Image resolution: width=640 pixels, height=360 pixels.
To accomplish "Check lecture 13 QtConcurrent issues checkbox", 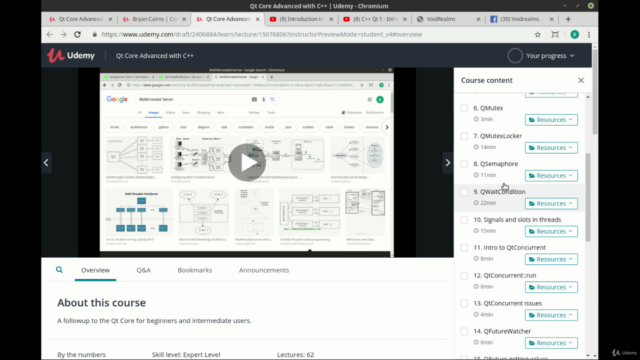I will point(464,303).
